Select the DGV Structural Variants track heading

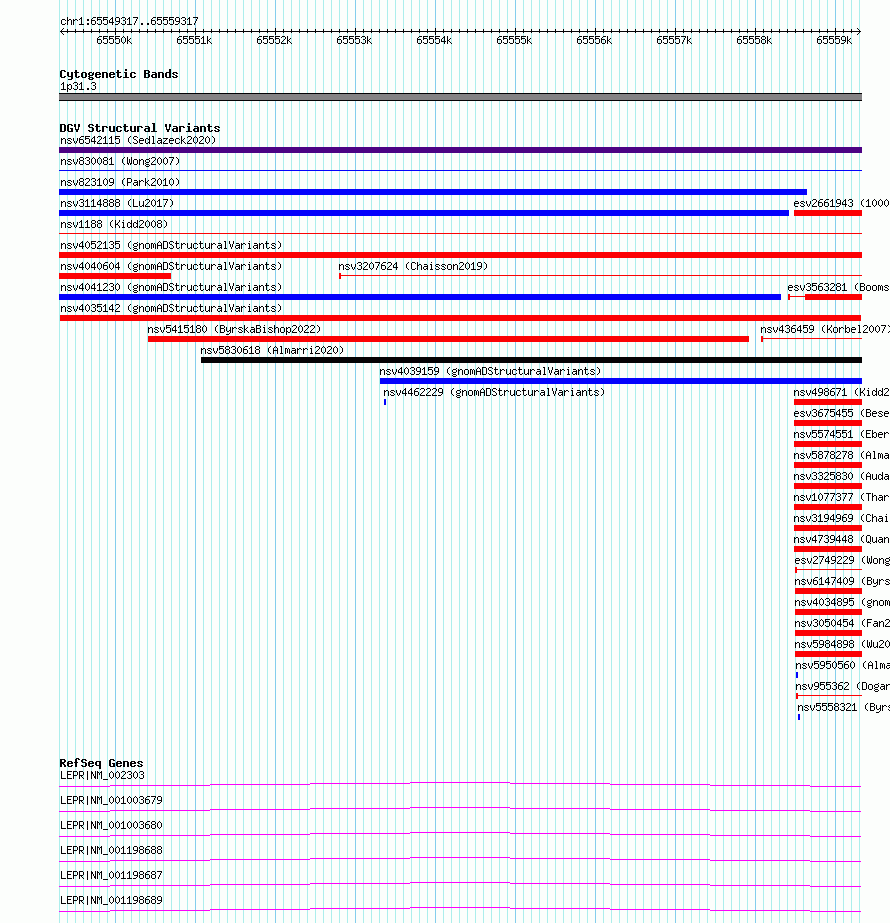click(140, 128)
